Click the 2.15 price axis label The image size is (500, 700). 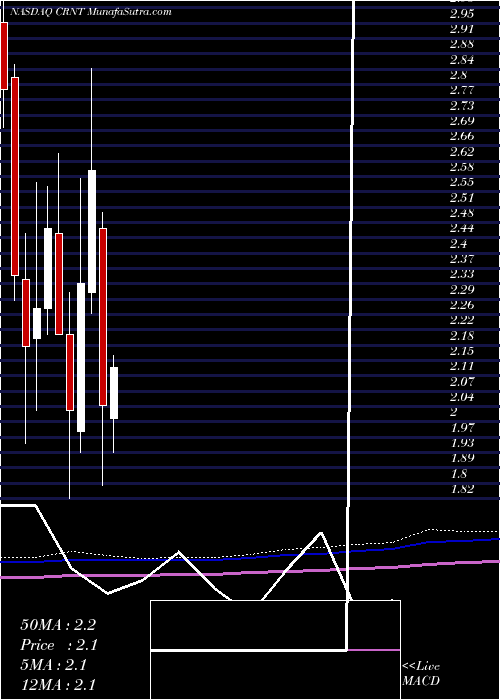tap(462, 350)
